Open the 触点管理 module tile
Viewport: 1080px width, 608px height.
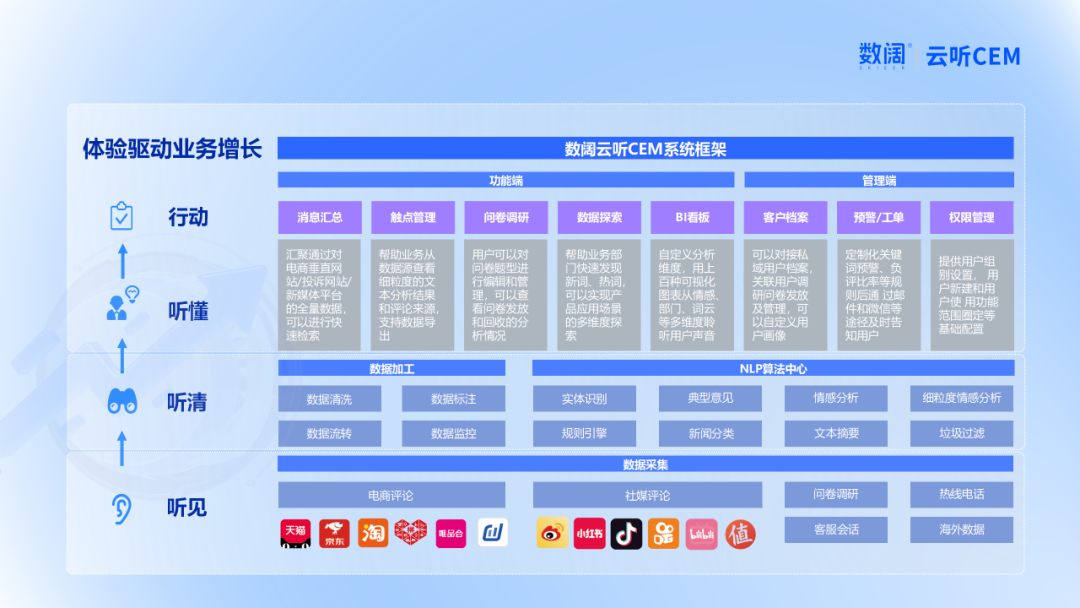click(413, 218)
